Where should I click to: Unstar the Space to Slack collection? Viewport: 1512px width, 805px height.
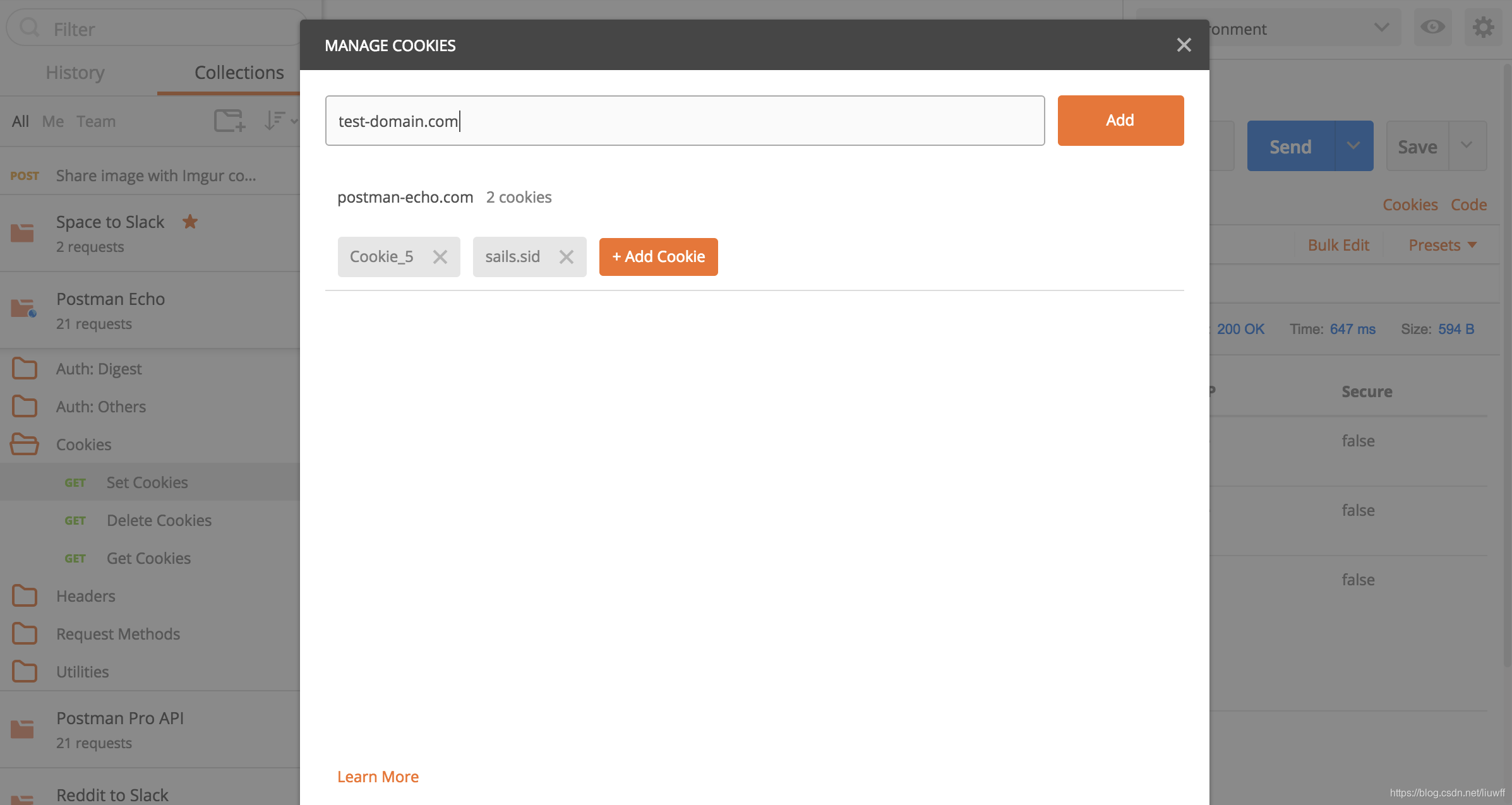190,222
